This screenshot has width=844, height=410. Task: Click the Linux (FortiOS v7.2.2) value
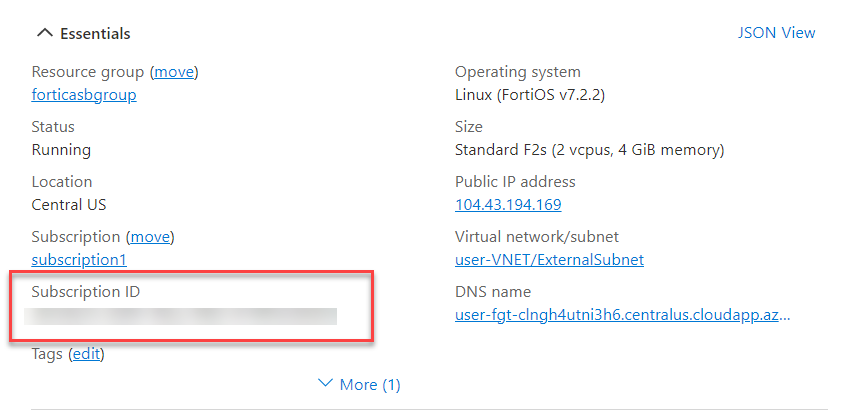tap(530, 95)
